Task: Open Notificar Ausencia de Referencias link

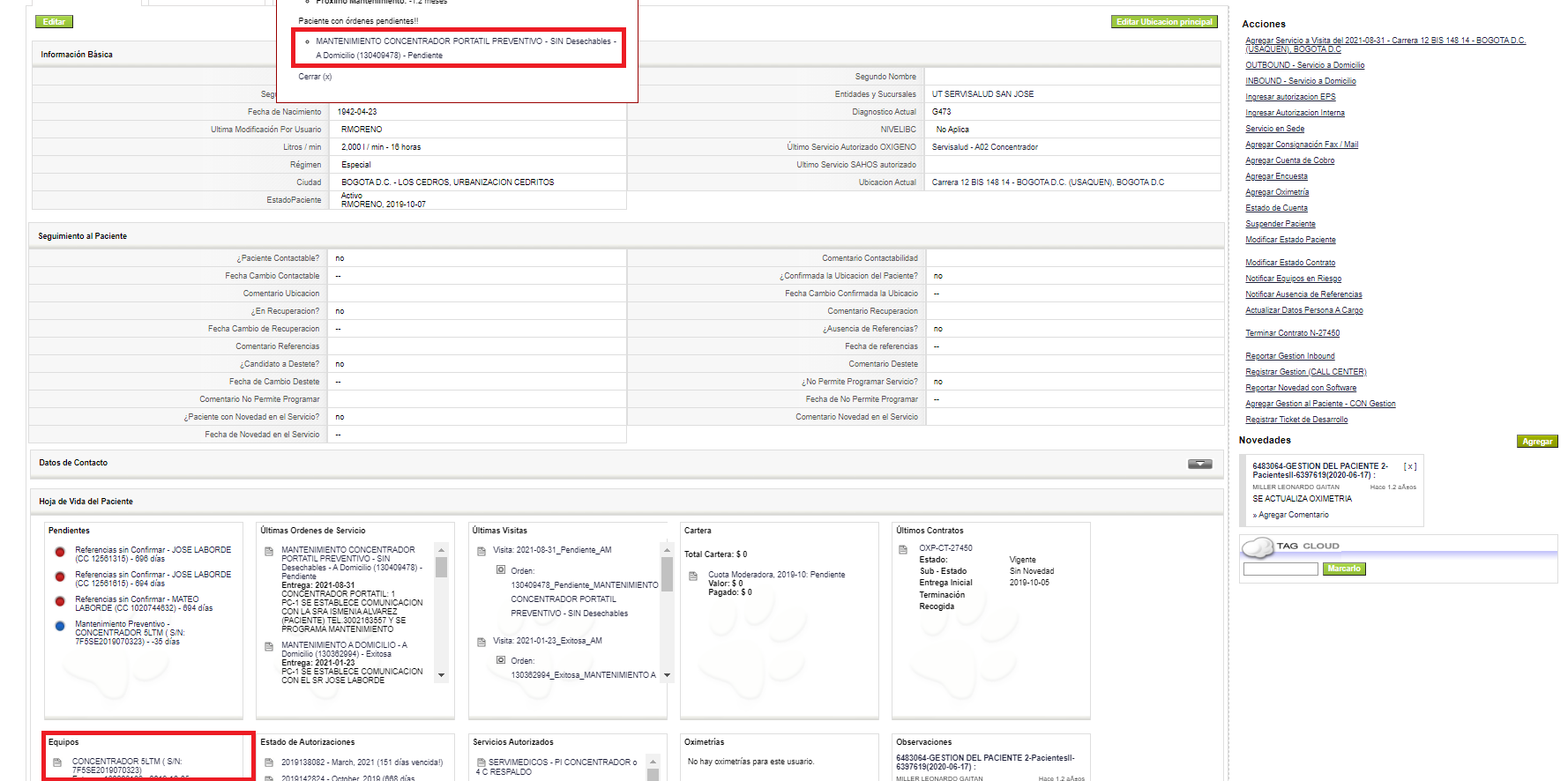Action: 1303,294
